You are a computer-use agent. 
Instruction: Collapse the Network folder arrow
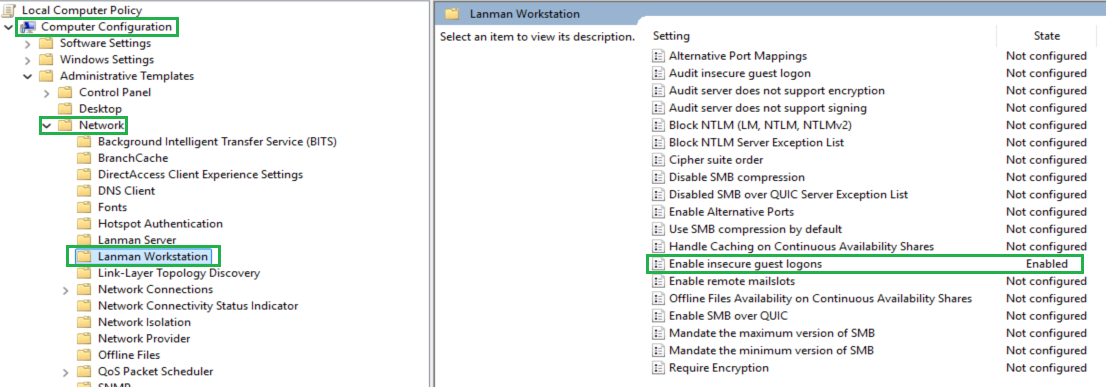coord(47,125)
